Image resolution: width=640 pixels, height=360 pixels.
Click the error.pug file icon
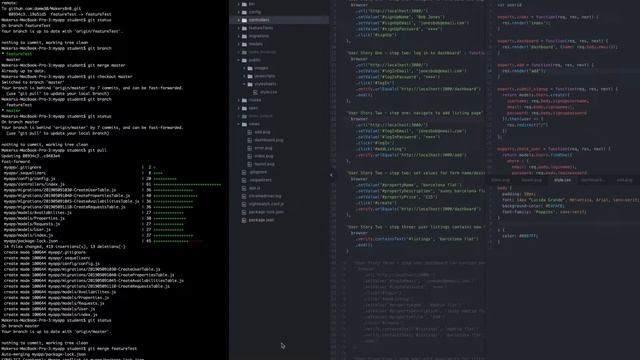click(x=250, y=148)
